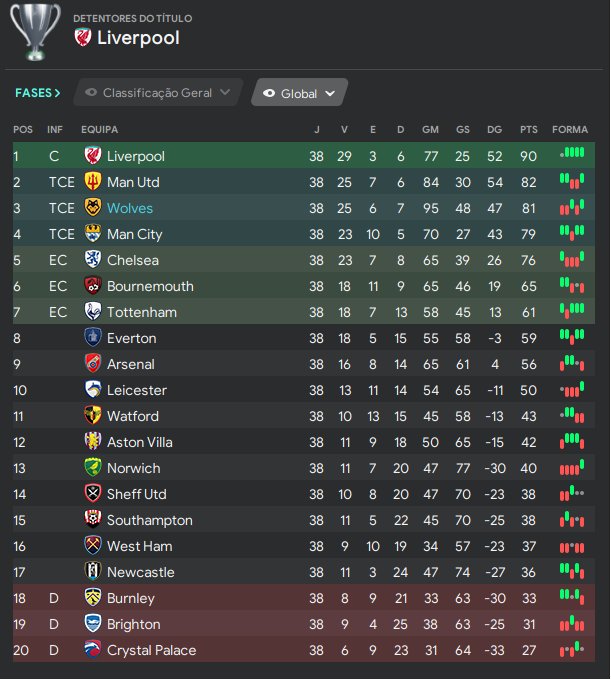
Task: Click the Wolves club badge
Action: pos(93,208)
